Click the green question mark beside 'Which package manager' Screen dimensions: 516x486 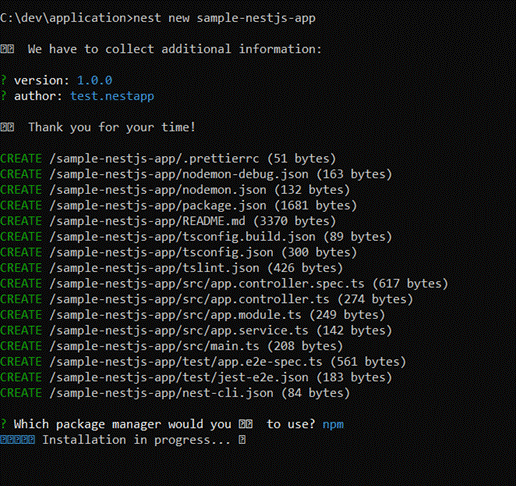click(3, 424)
